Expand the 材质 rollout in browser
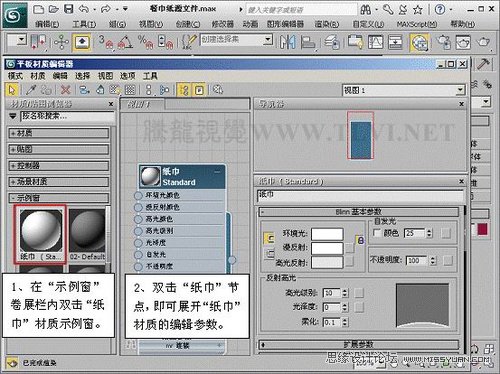500x374 pixels. [x=59, y=133]
